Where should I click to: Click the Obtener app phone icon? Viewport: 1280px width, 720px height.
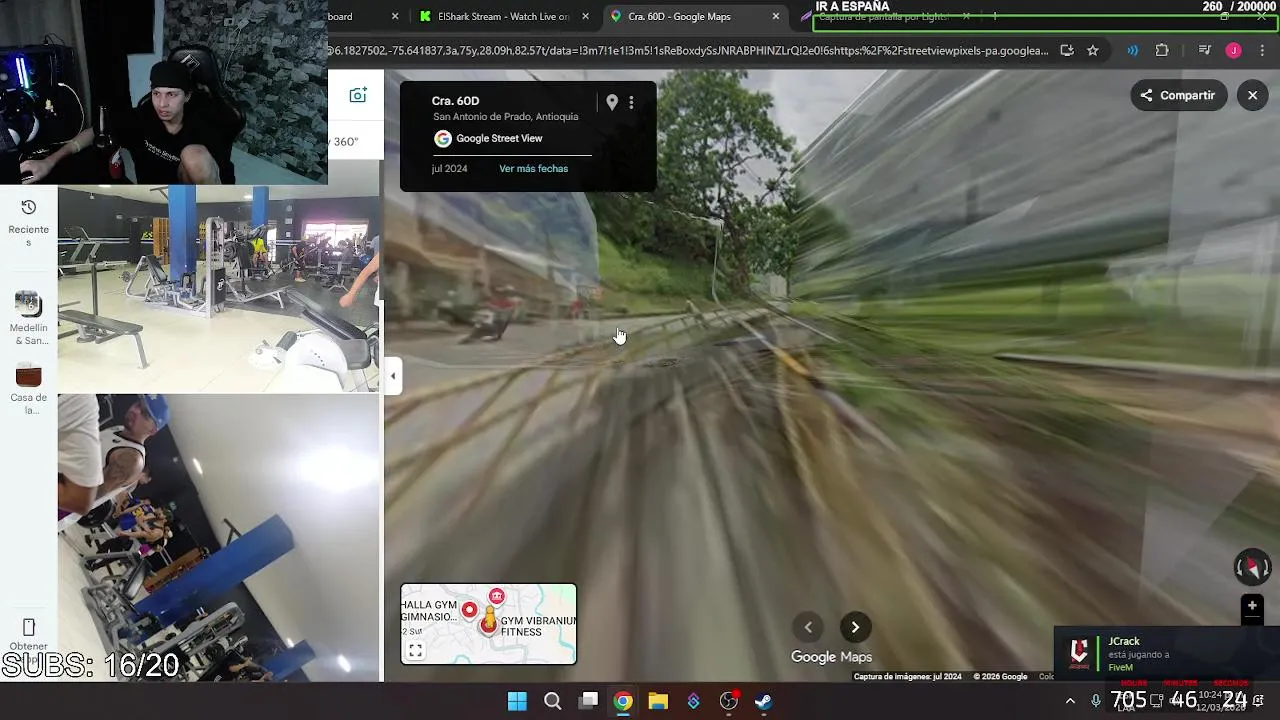tap(29, 627)
